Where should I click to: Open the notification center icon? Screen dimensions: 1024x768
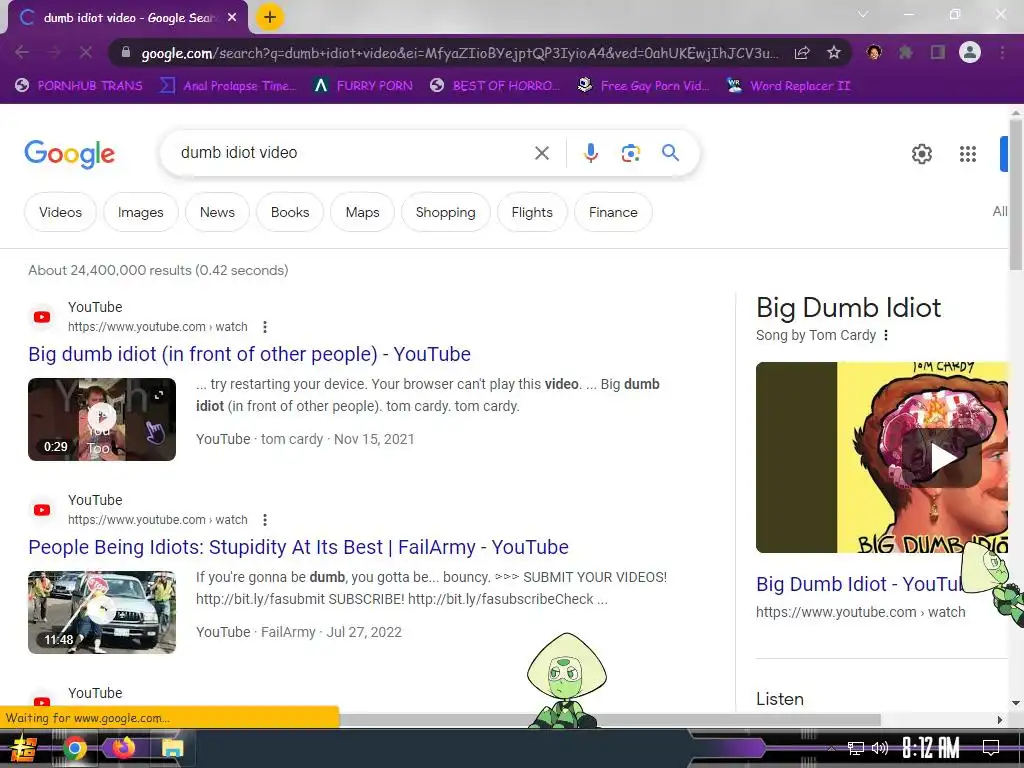[991, 748]
